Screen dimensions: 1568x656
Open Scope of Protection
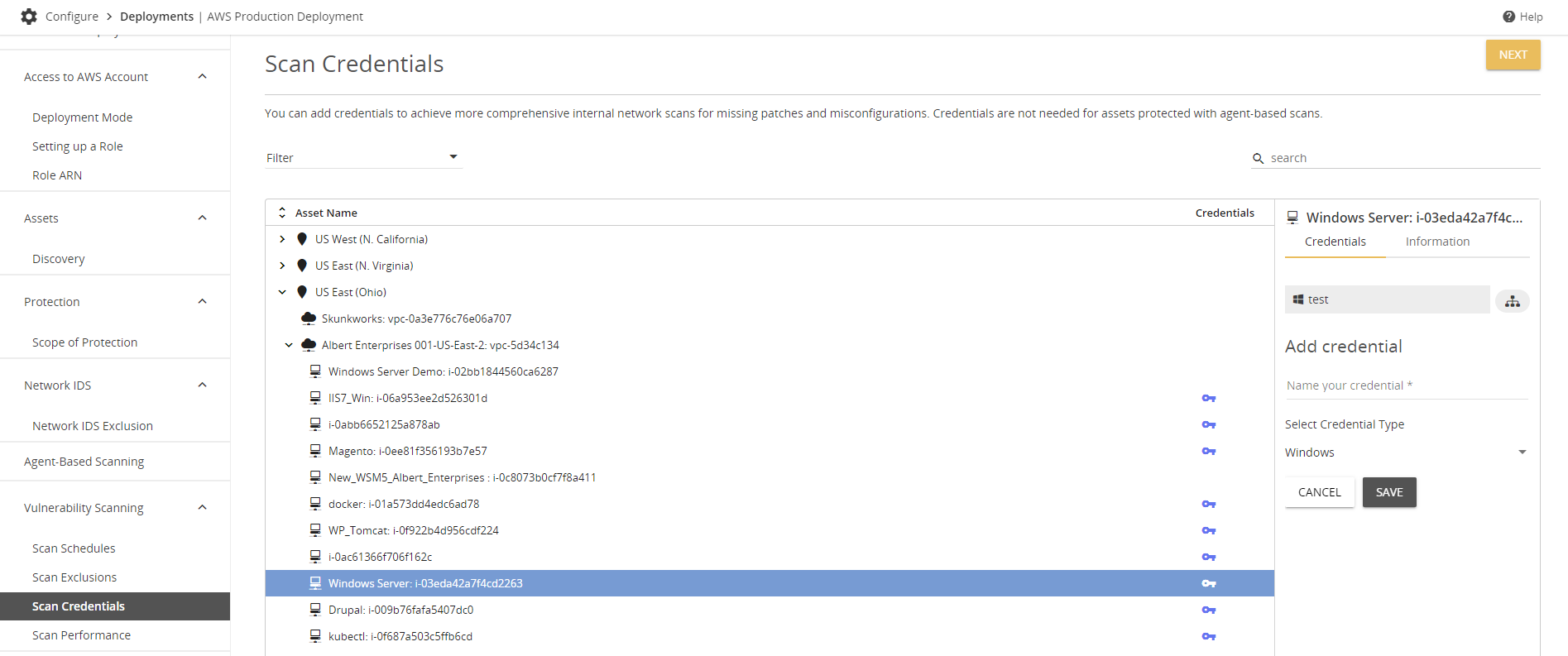pos(84,342)
